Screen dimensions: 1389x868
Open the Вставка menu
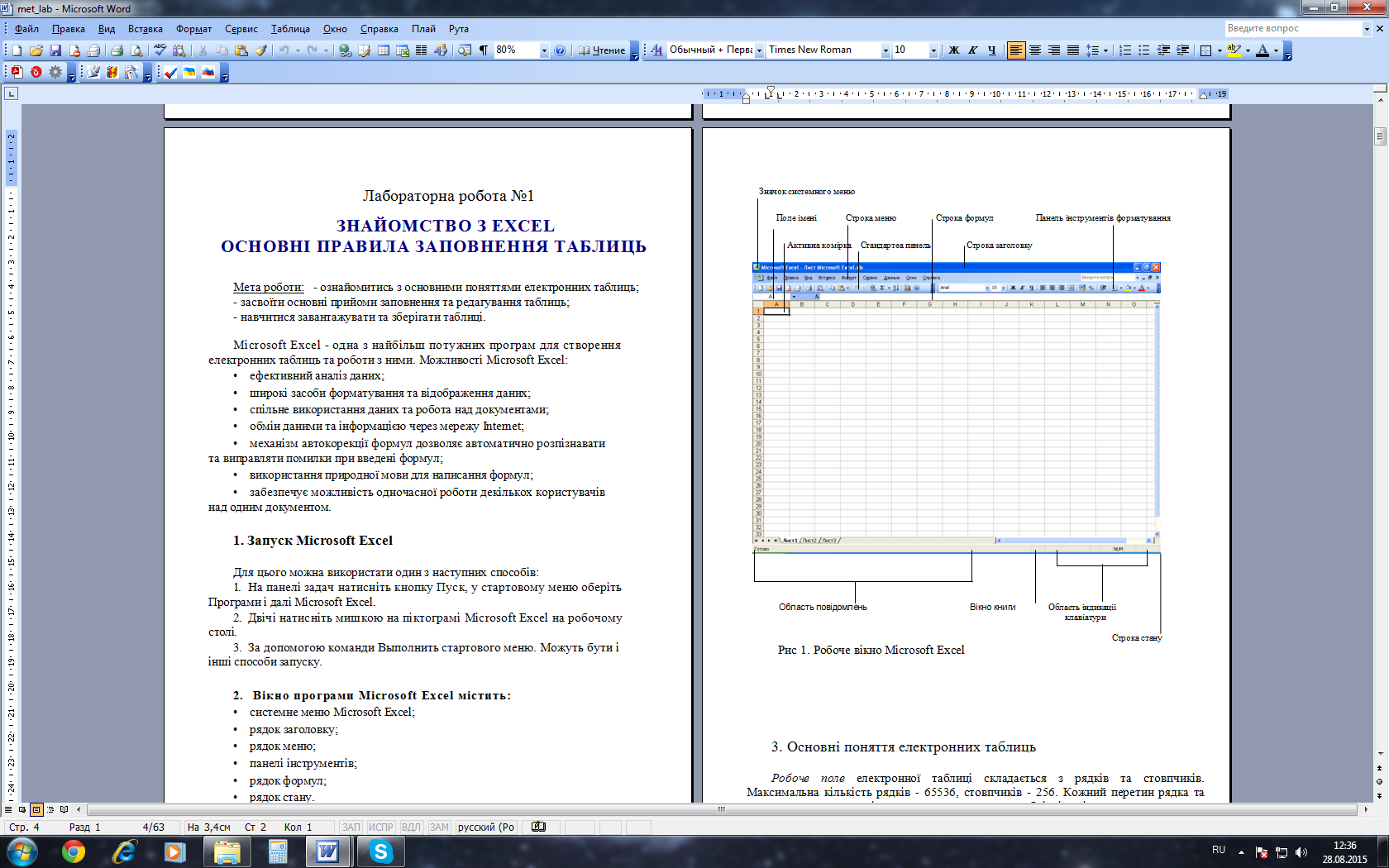coord(145,29)
